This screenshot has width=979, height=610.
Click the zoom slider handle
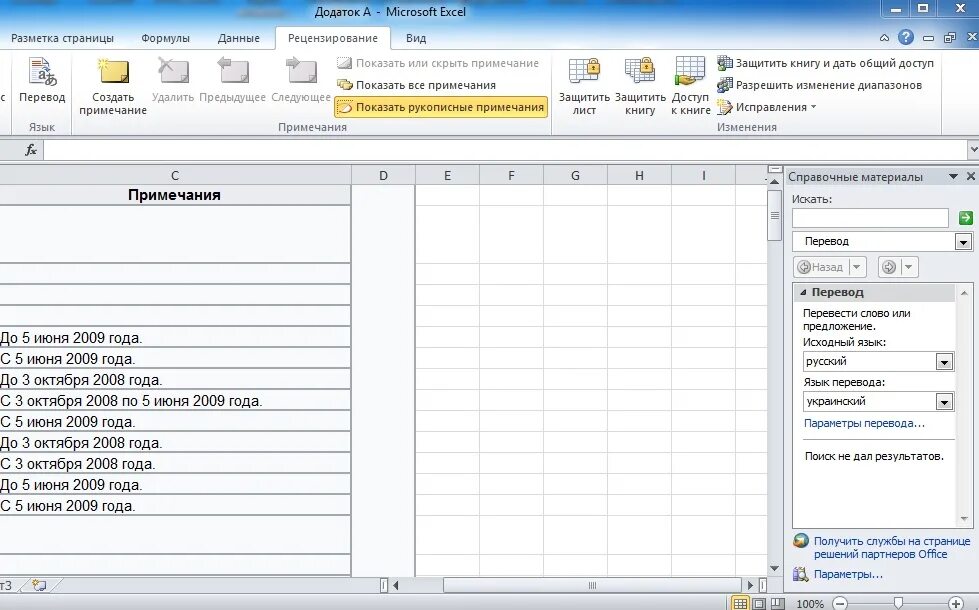(x=898, y=604)
